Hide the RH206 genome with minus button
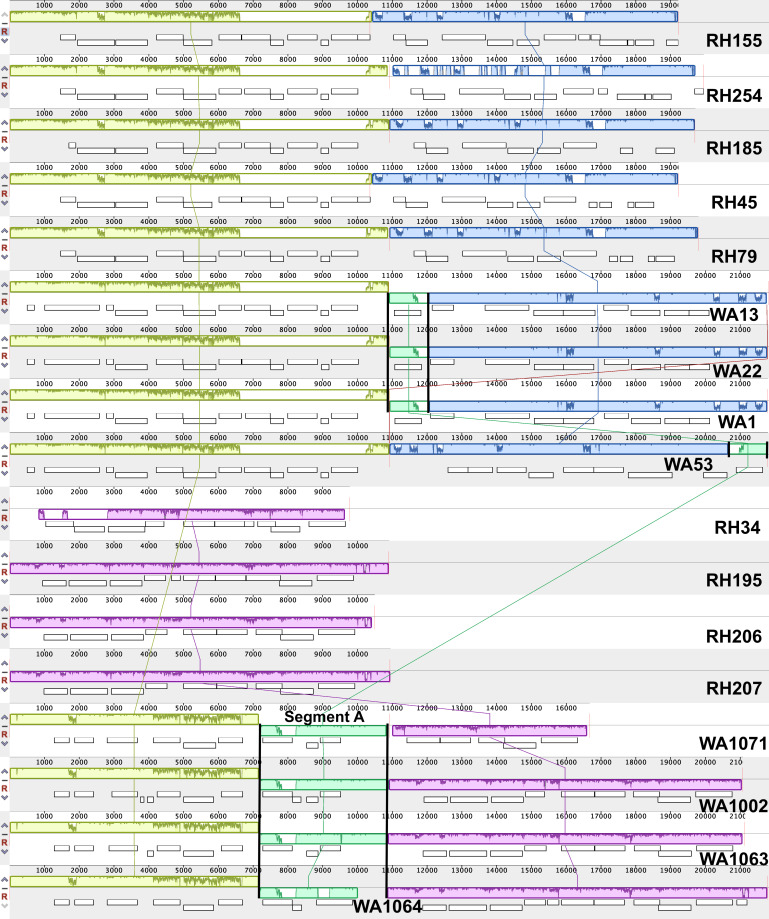The image size is (769, 919). [4, 618]
